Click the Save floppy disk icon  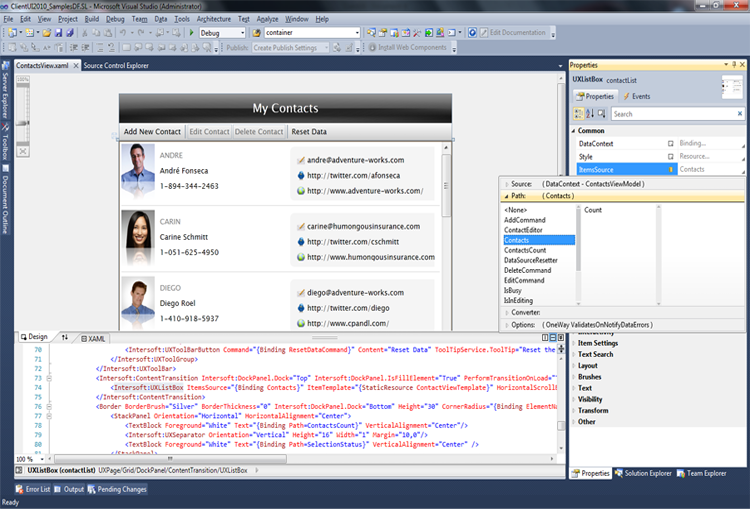(58, 33)
